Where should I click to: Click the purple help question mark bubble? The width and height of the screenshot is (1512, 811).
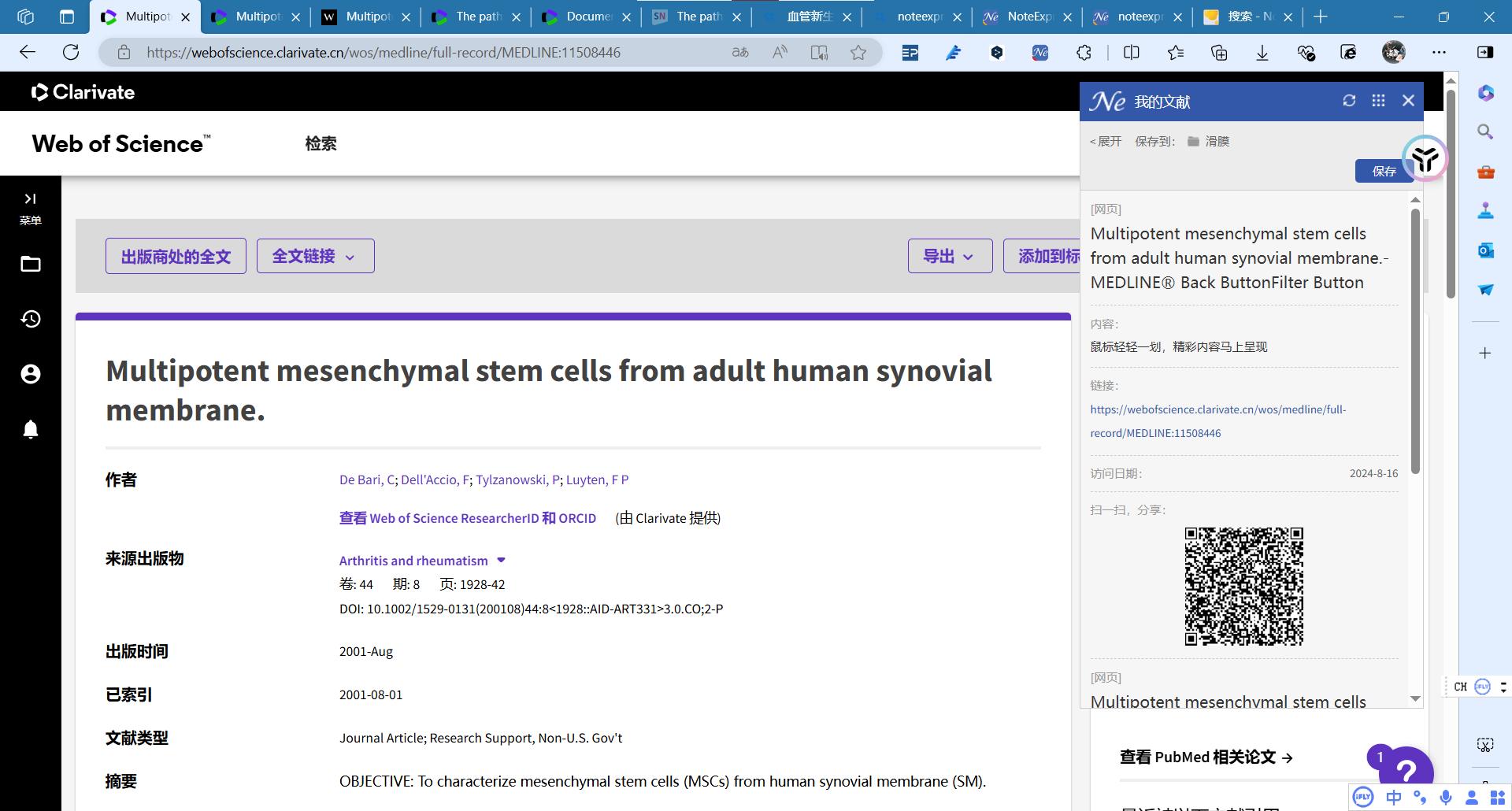tap(1406, 769)
